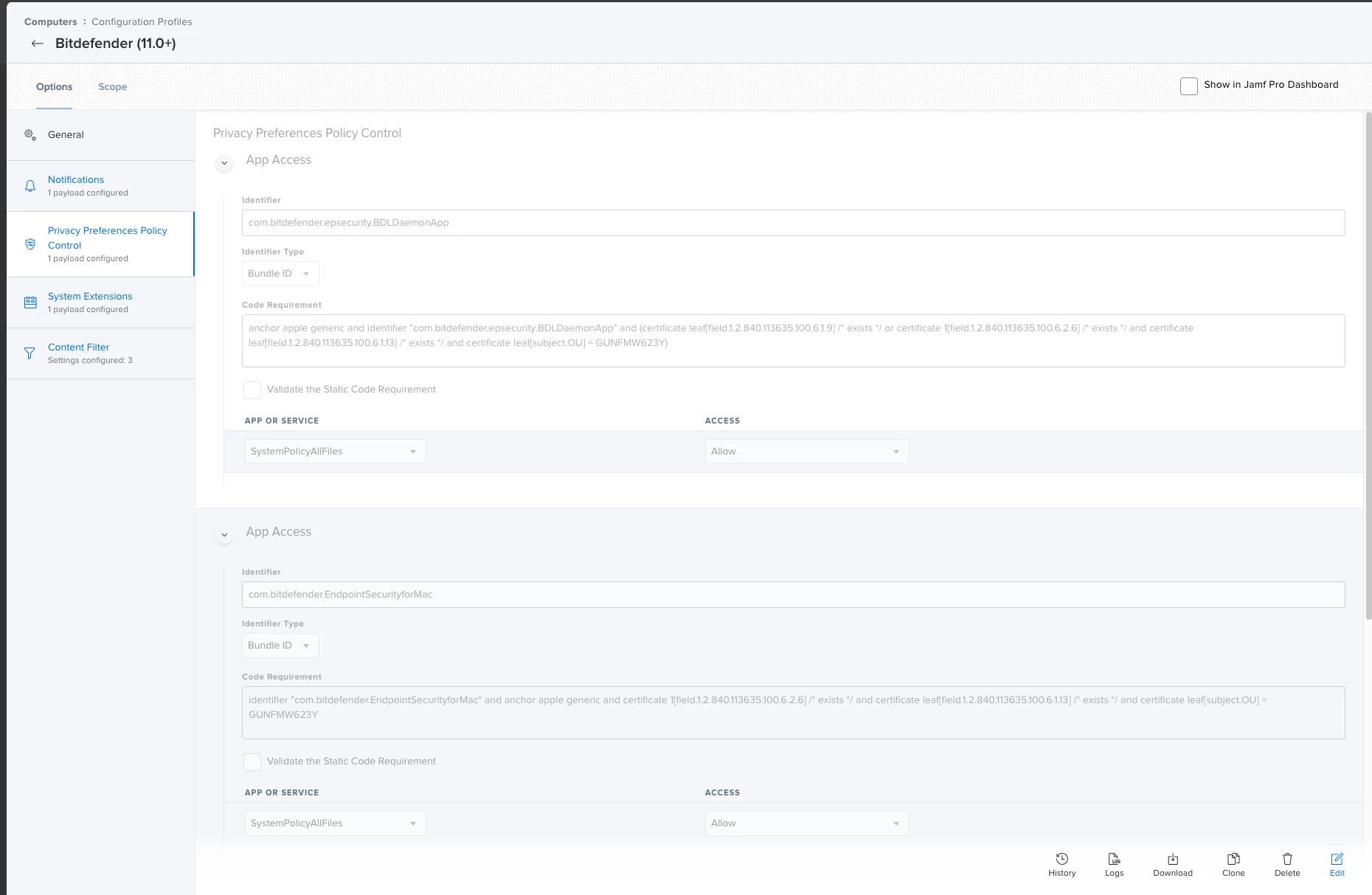The image size is (1372, 895).
Task: Download the configuration profile
Action: [1173, 865]
